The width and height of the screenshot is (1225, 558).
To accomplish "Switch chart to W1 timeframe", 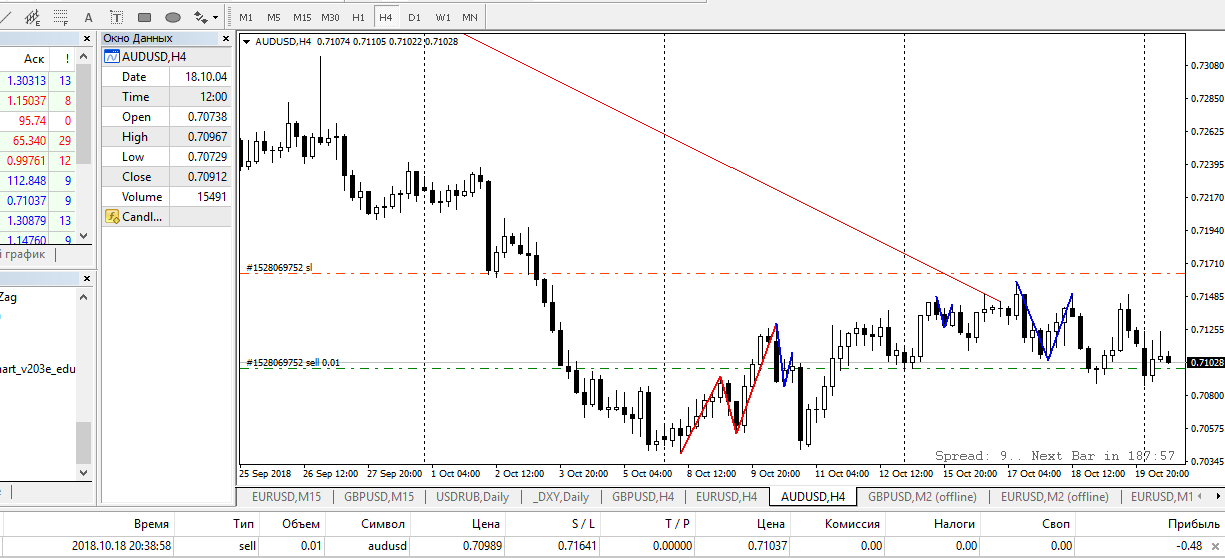I will [x=443, y=17].
